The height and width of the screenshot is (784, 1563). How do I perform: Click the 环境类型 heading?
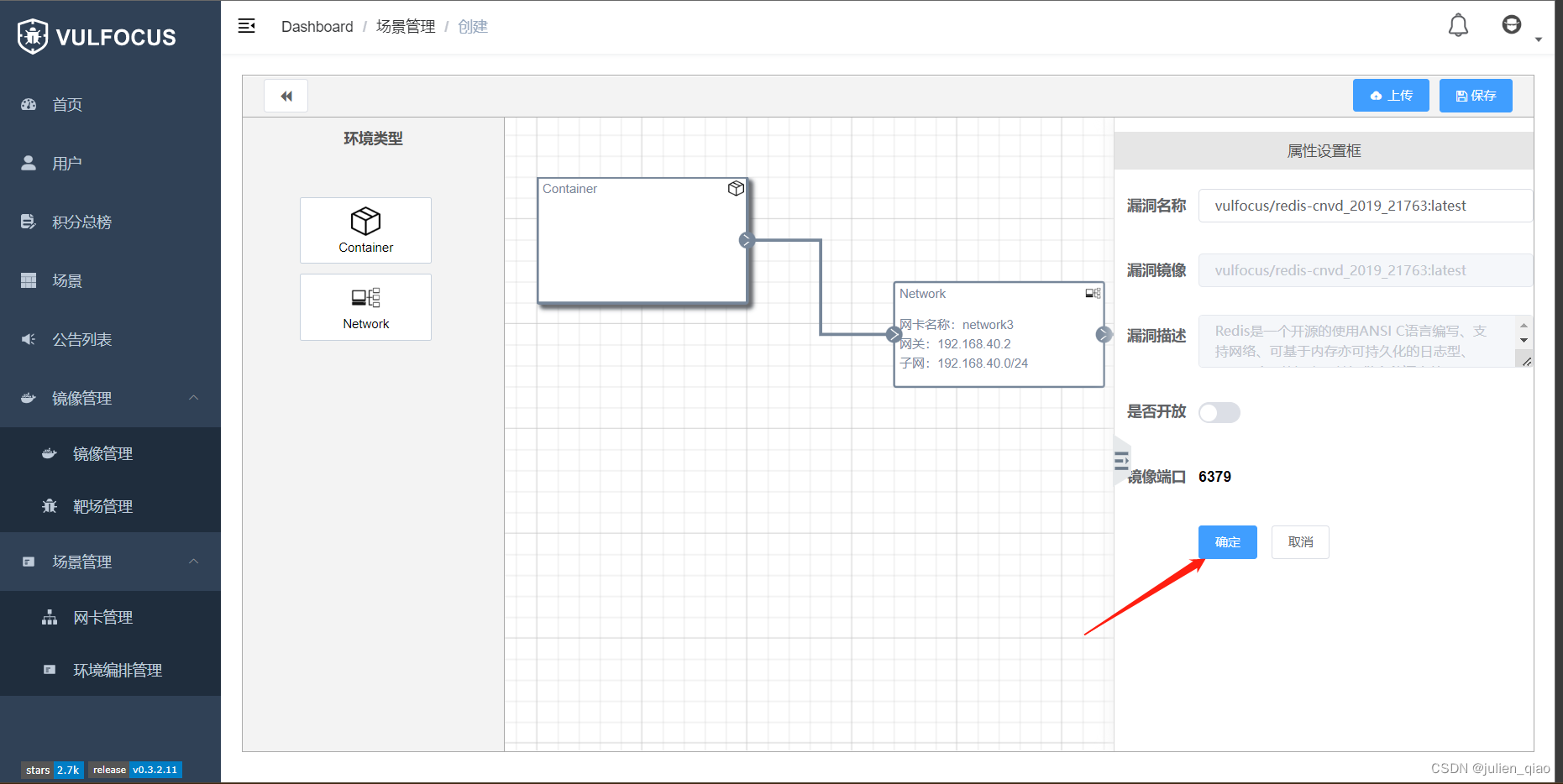(373, 139)
